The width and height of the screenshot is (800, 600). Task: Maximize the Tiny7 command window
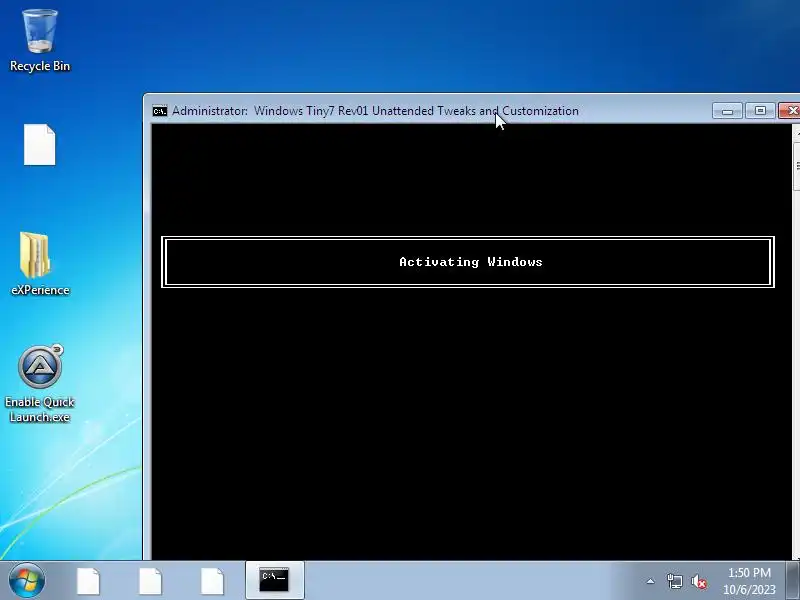[760, 111]
